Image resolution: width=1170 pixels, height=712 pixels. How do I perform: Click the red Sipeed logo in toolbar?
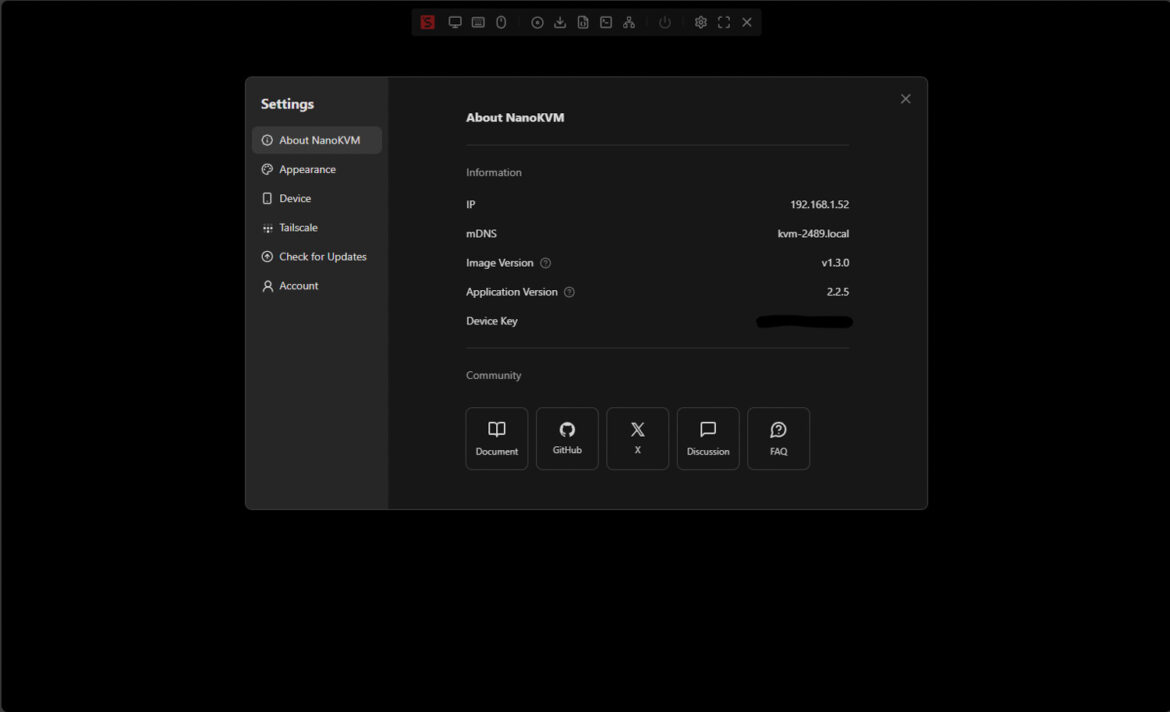click(x=428, y=22)
